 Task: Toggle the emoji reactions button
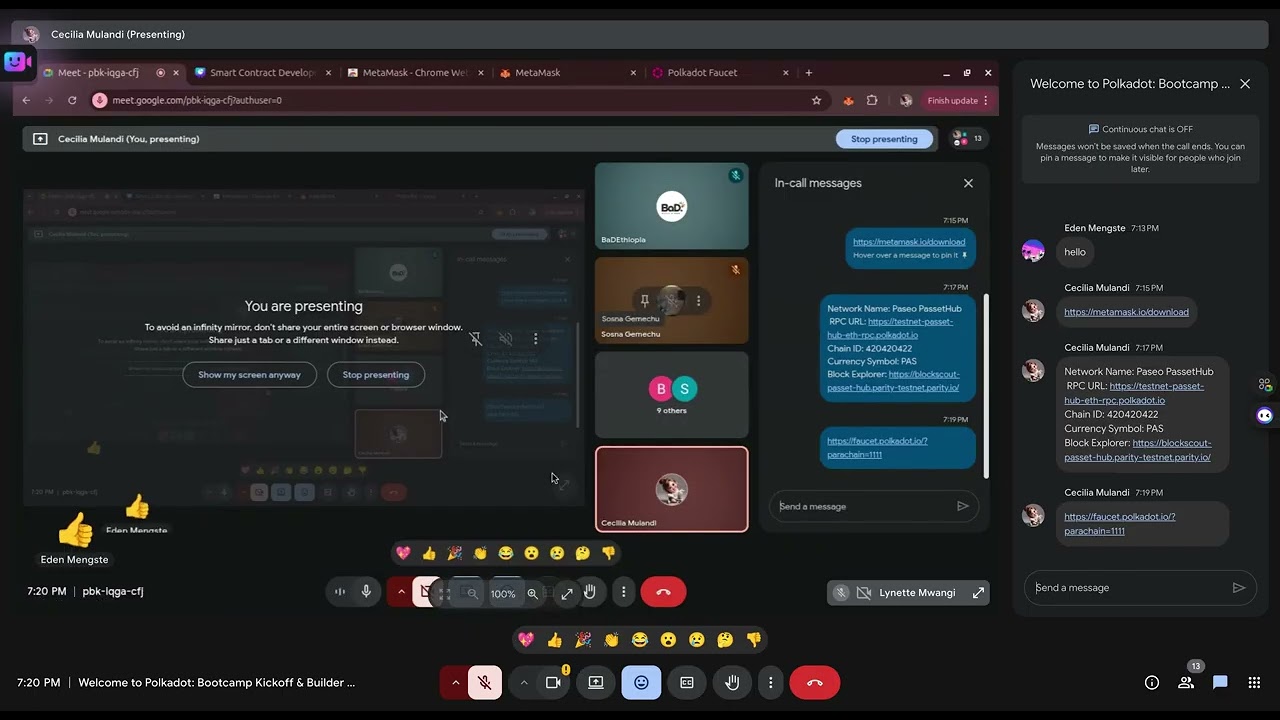point(641,683)
